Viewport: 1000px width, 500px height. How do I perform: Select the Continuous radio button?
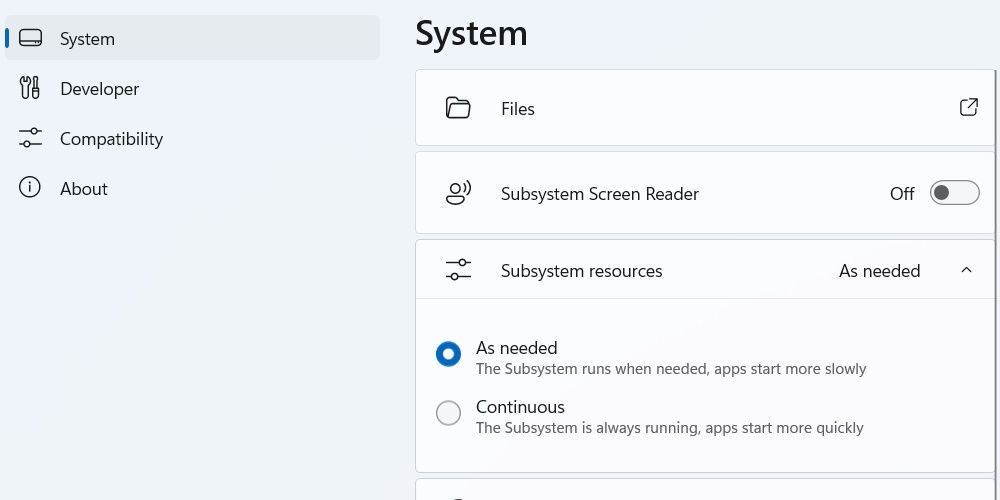tap(449, 413)
